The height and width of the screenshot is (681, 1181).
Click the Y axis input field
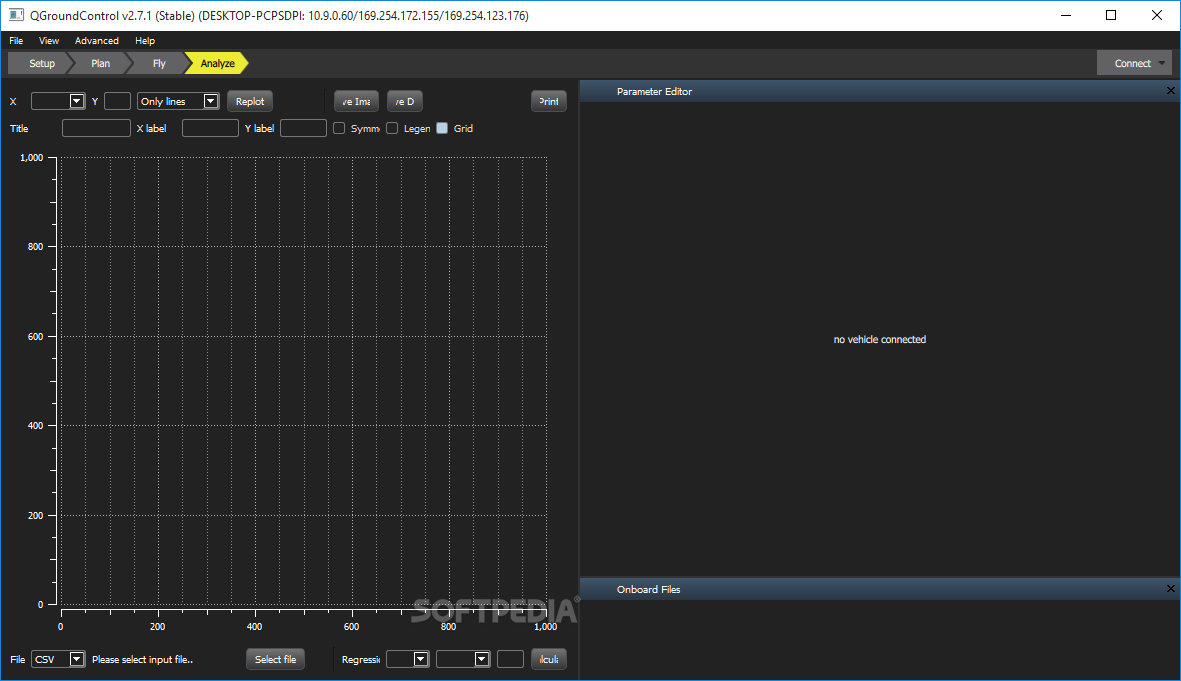(117, 101)
